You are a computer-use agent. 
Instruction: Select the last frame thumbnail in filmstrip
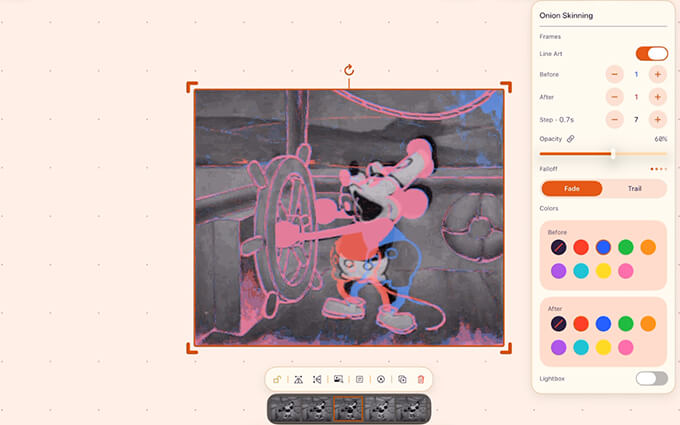(412, 409)
